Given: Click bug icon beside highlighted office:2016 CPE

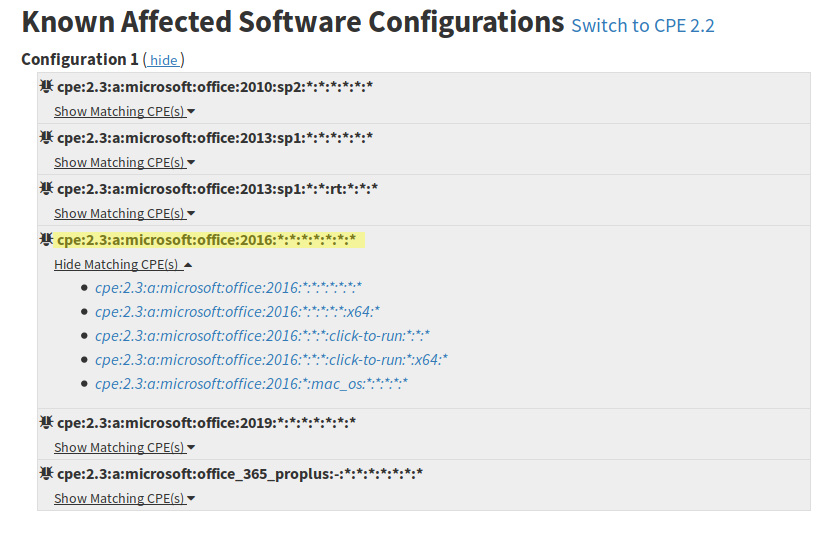Looking at the screenshot, I should [46, 240].
